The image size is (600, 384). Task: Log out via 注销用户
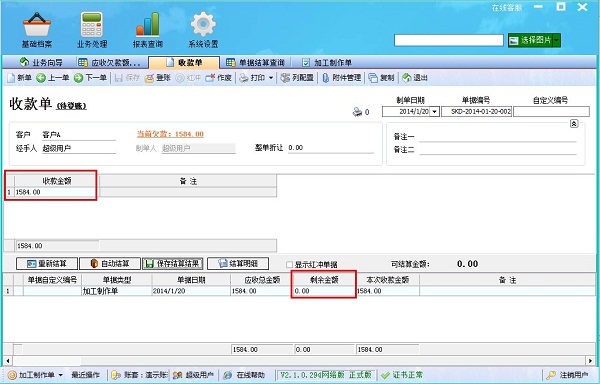568,375
